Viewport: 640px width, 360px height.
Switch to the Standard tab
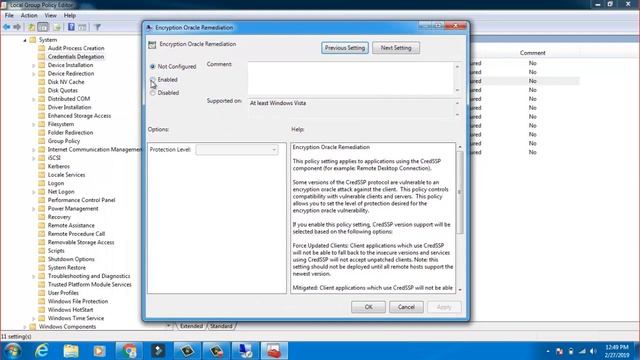click(x=221, y=326)
